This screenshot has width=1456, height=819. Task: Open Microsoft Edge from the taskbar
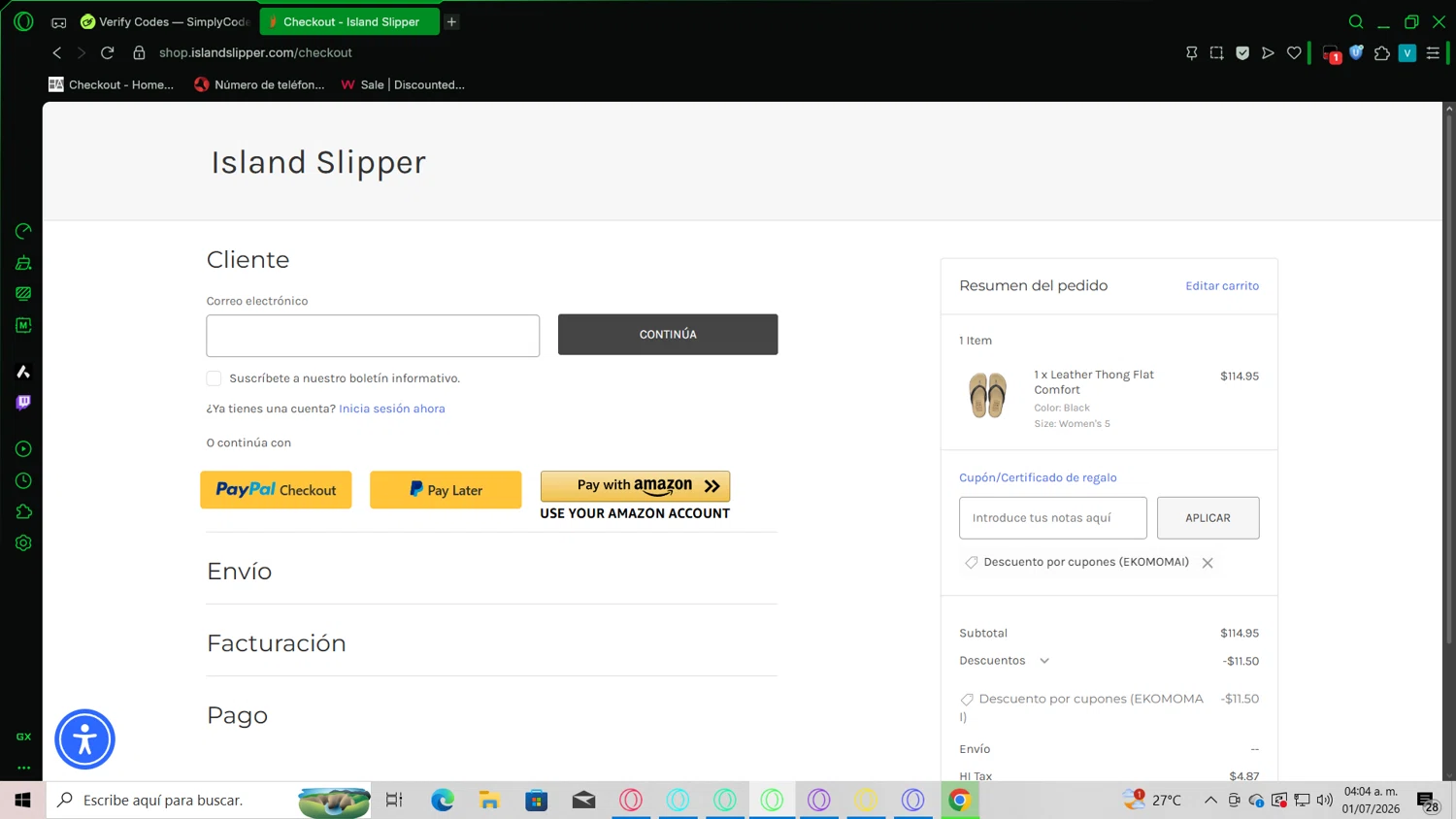[443, 800]
